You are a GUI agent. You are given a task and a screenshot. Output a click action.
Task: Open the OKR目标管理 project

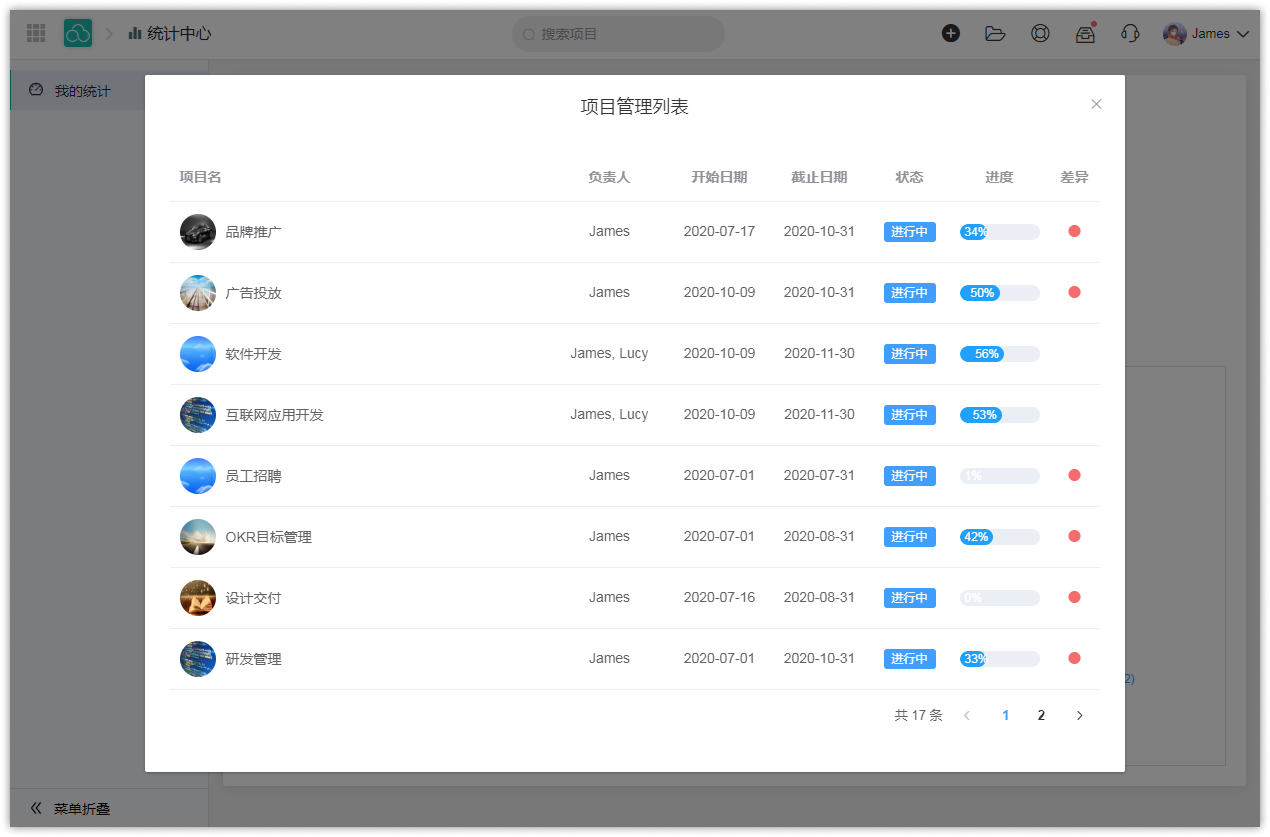tap(268, 537)
